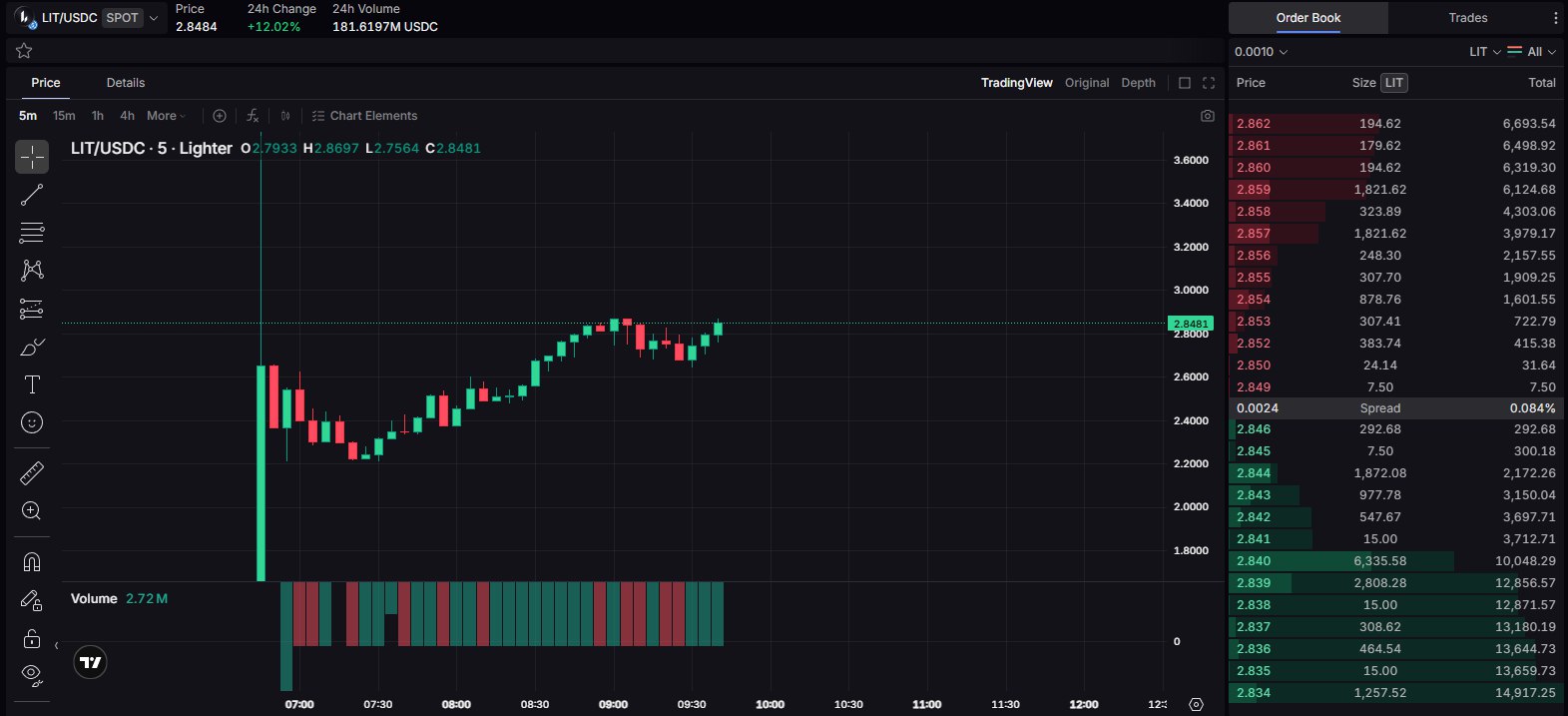Switch to the Trades tab

(x=1468, y=18)
